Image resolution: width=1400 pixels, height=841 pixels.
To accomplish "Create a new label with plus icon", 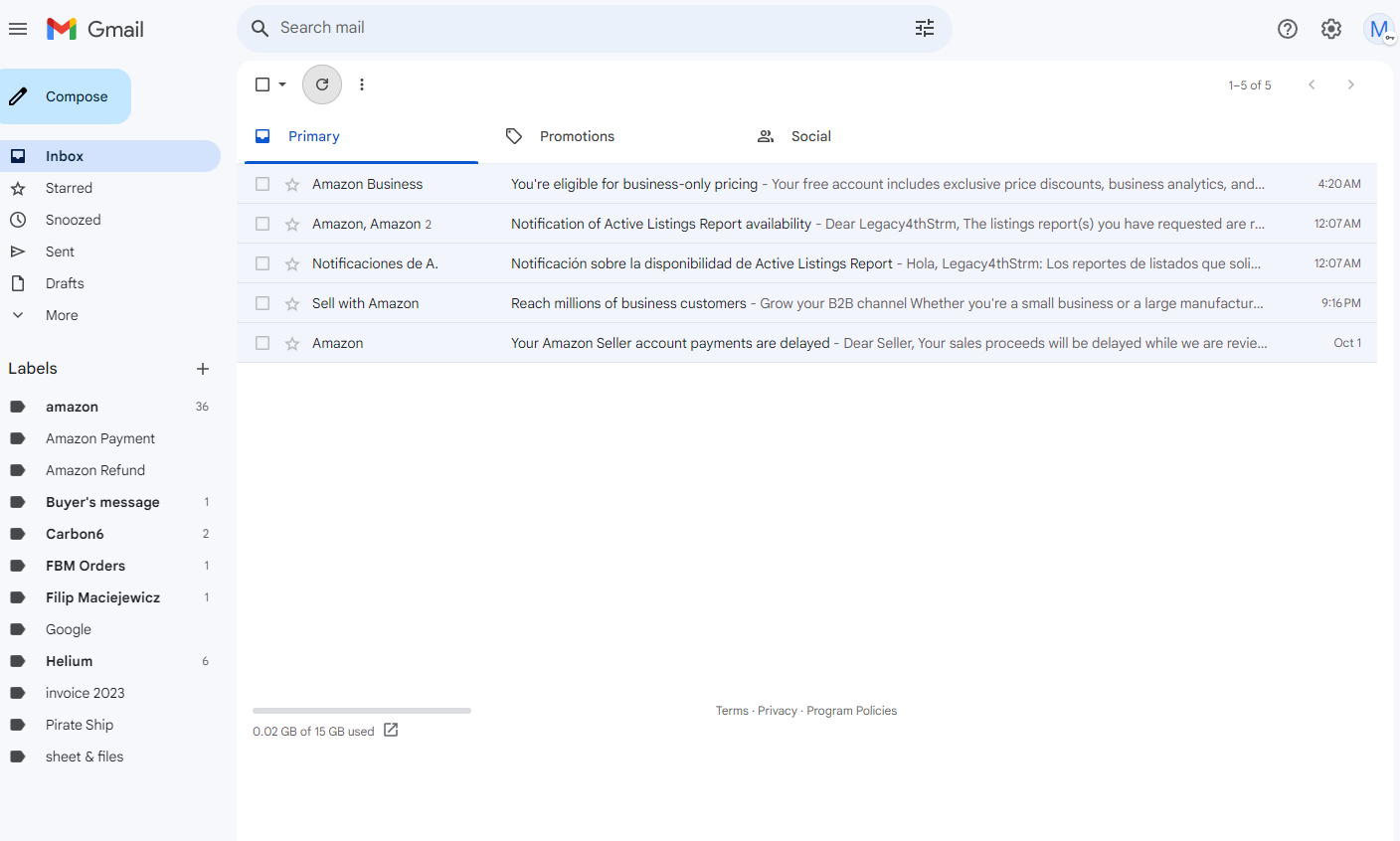I will [203, 369].
